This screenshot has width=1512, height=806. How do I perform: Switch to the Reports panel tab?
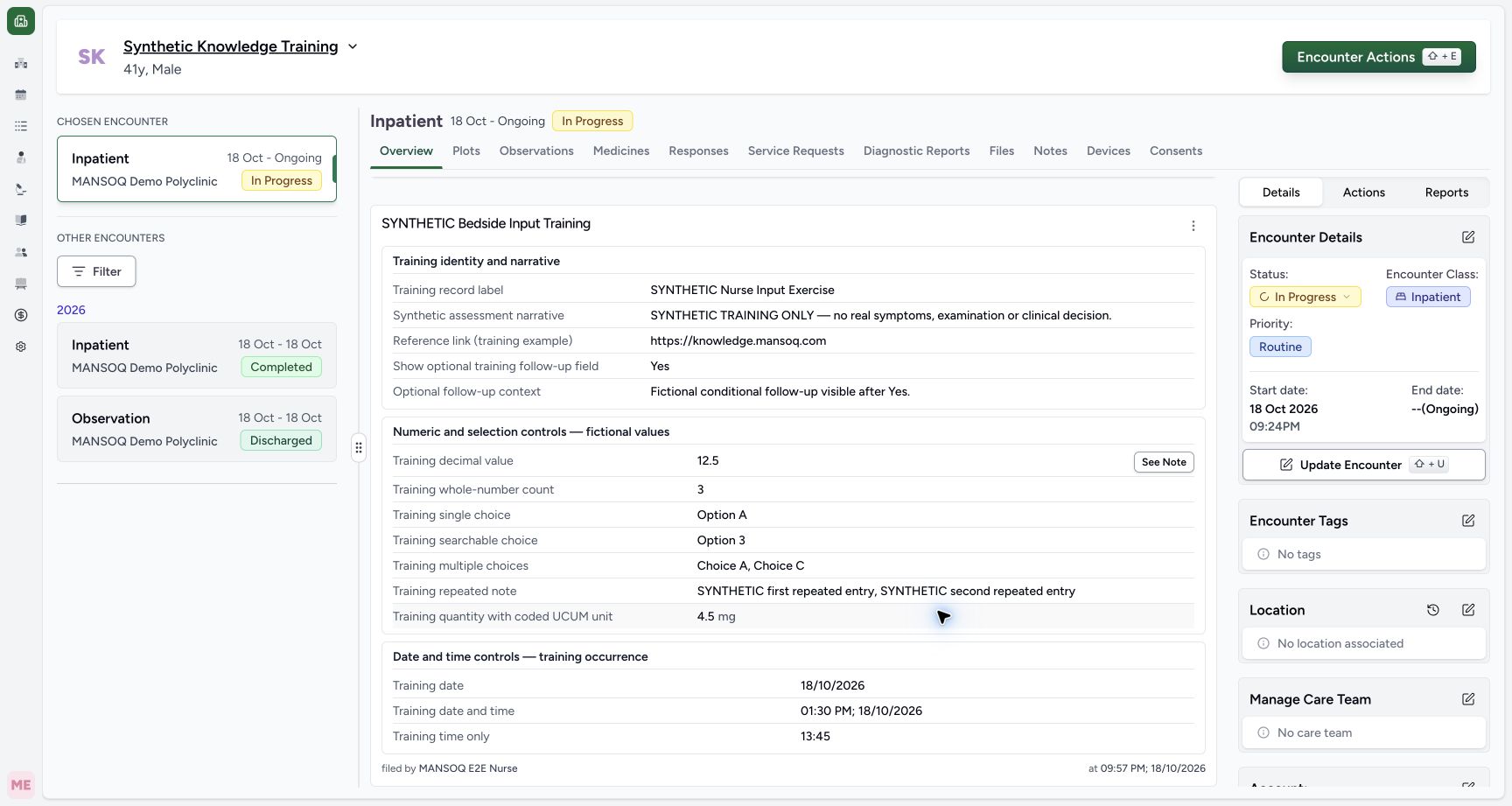tap(1446, 193)
